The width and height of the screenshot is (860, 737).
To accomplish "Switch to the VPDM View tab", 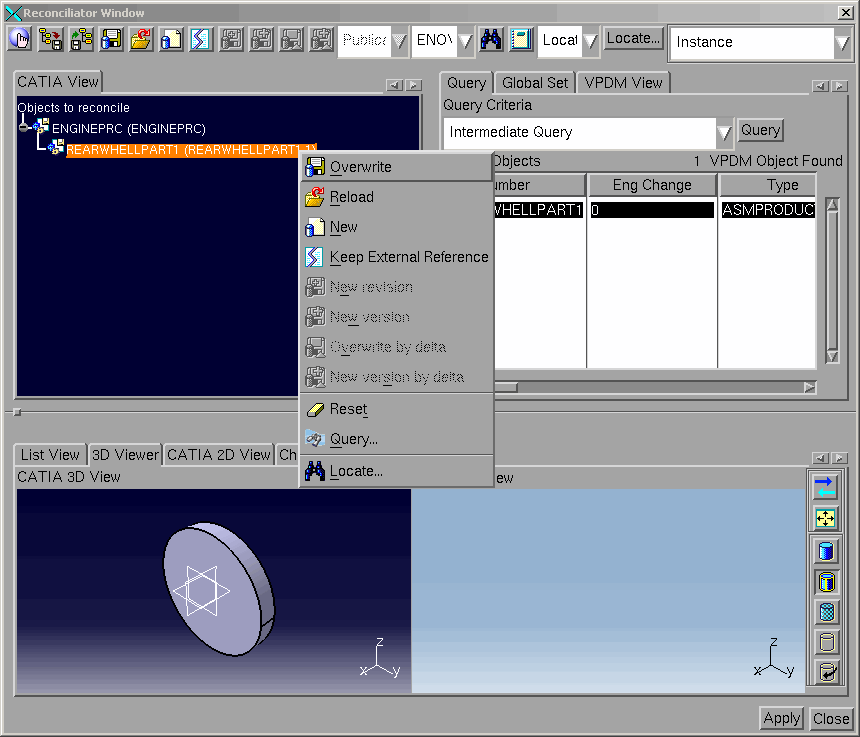I will tap(623, 83).
